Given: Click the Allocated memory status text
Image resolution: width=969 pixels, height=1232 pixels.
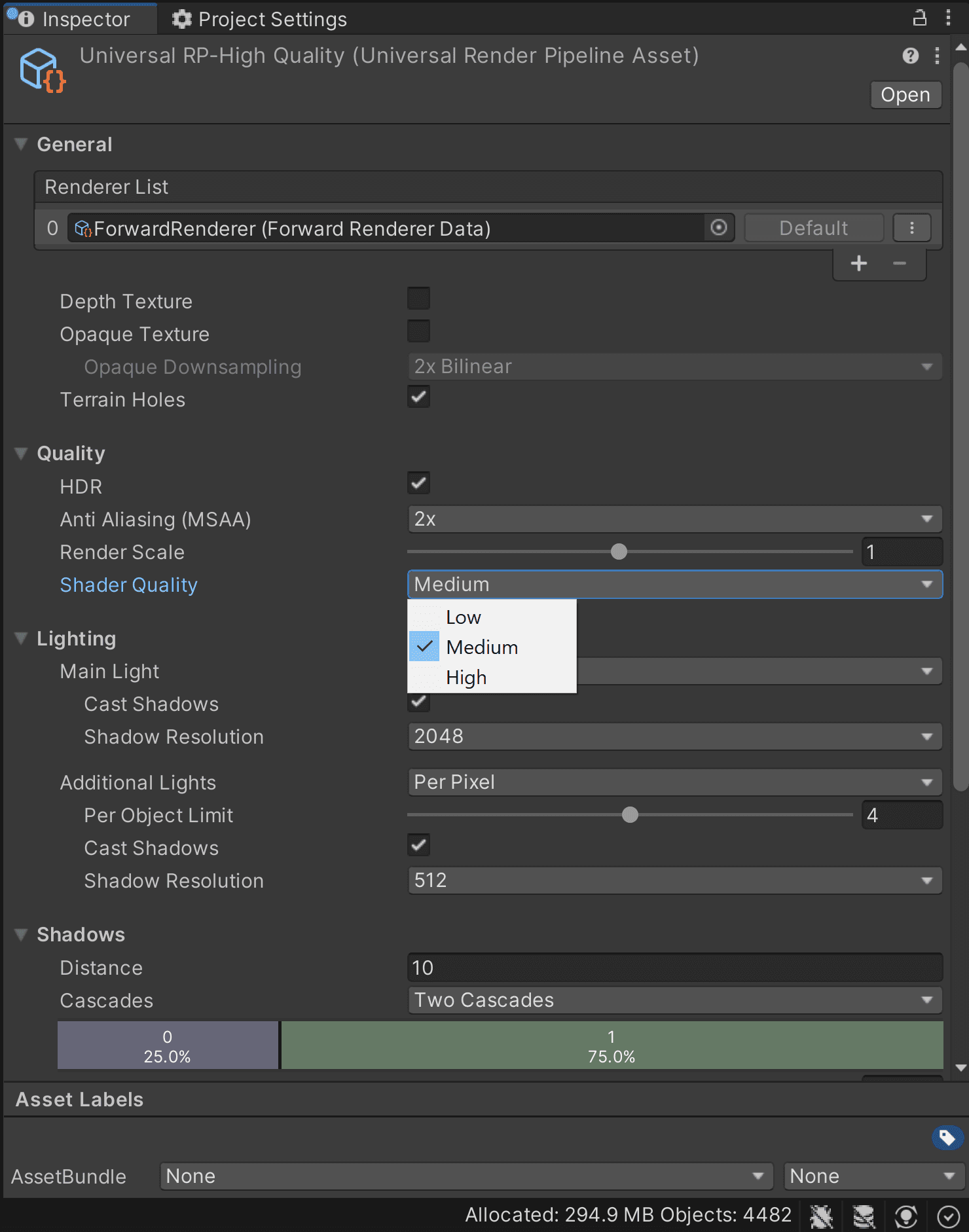Looking at the screenshot, I should (x=628, y=1215).
